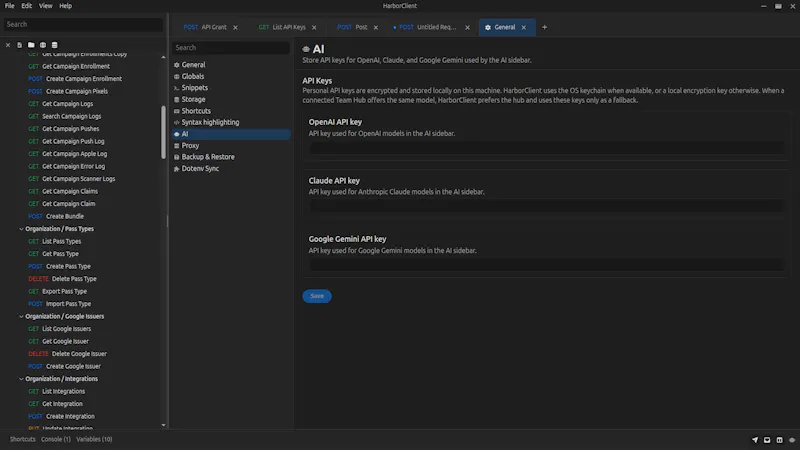This screenshot has width=800, height=450.
Task: Collapse Organization / Integrations folder
Action: [21, 379]
